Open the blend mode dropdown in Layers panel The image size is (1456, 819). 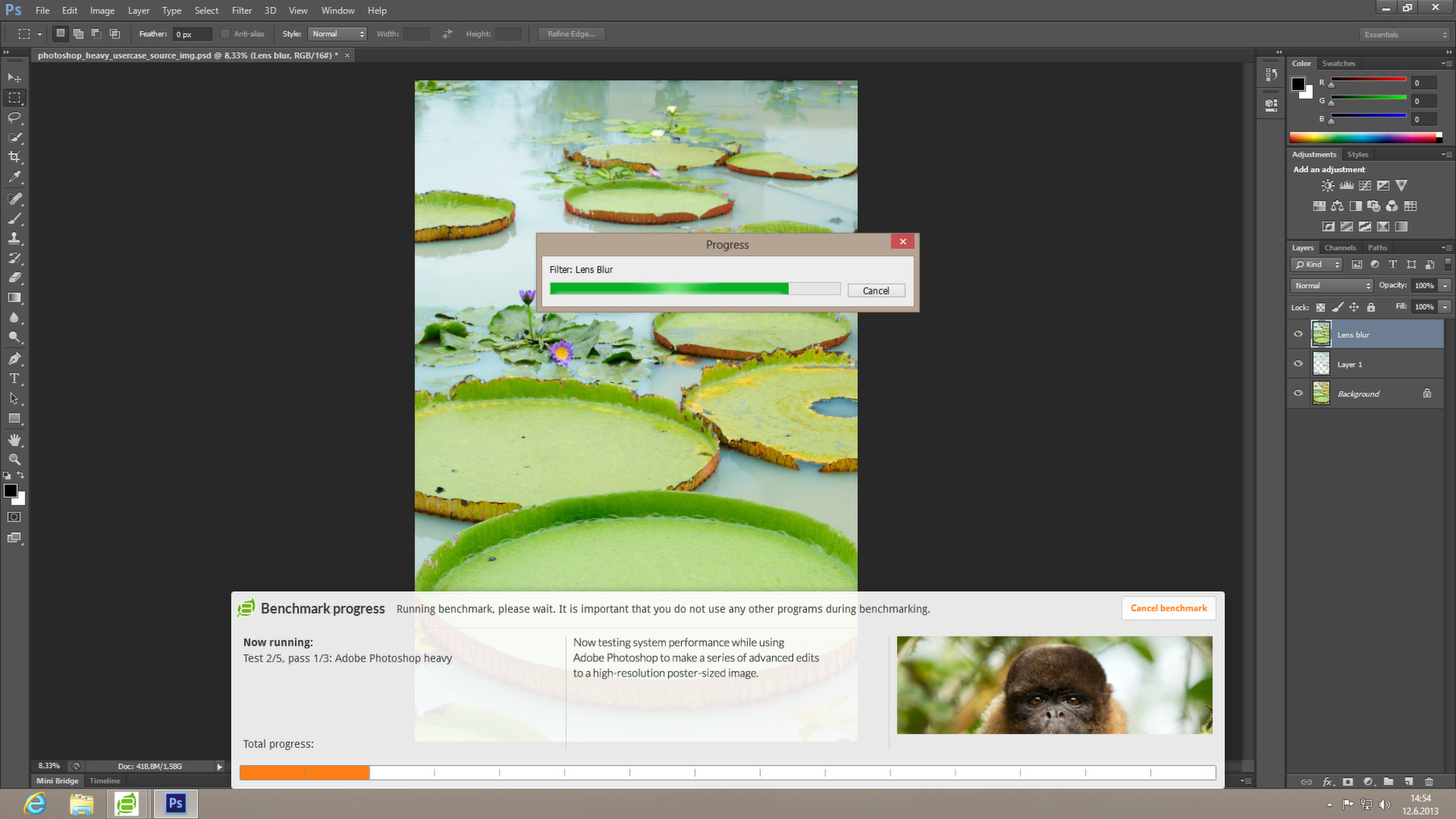[1331, 285]
